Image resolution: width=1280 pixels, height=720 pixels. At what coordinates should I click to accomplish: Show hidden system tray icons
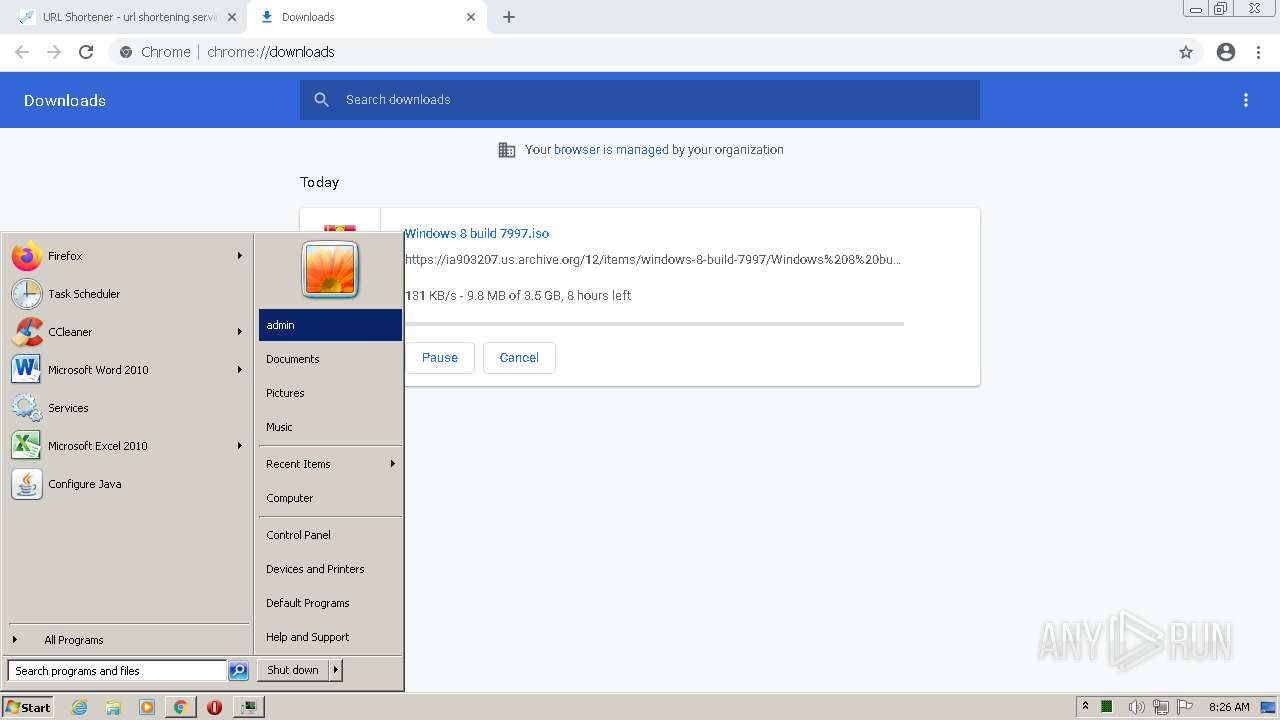tap(1085, 707)
